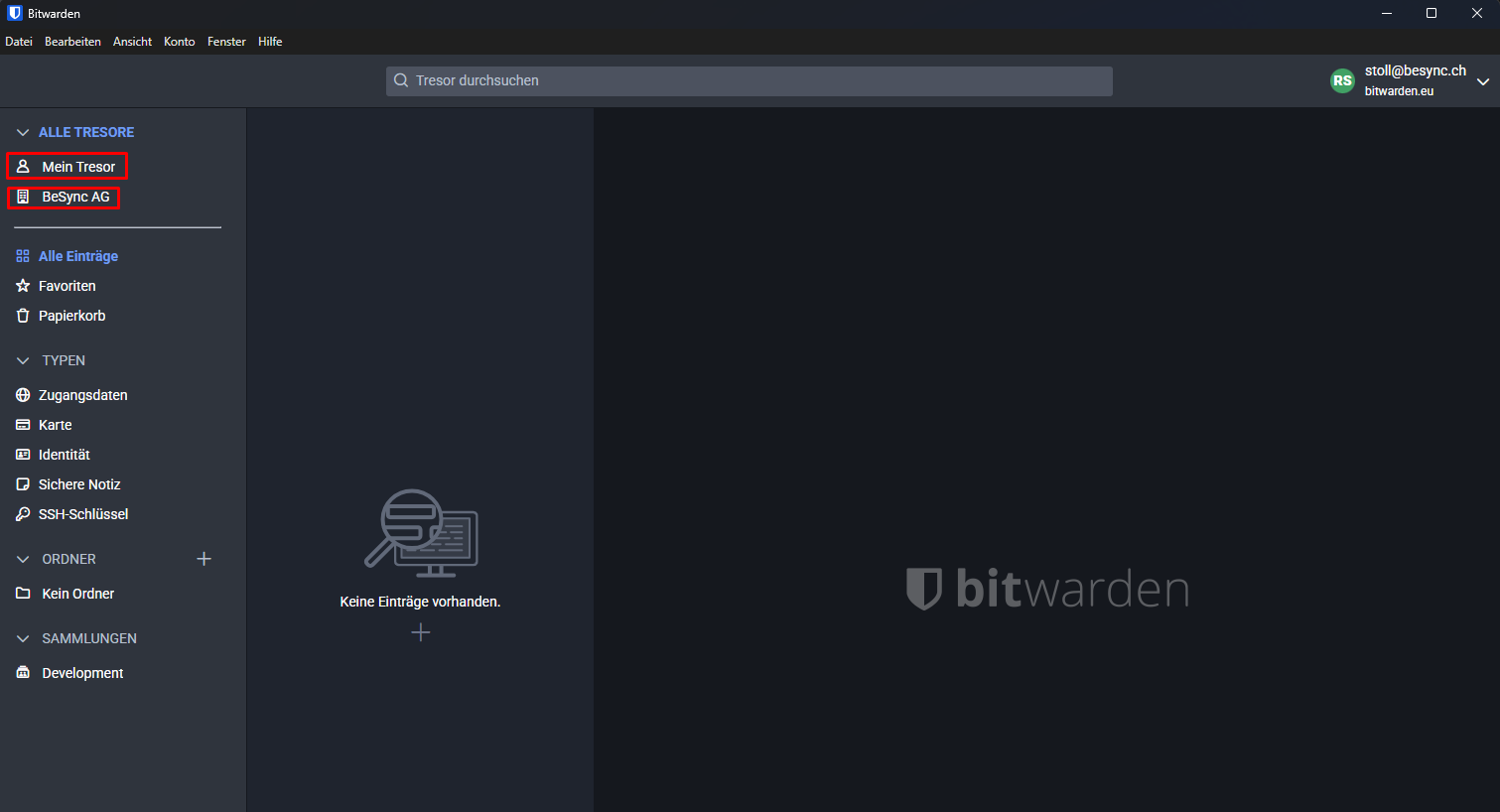The width and height of the screenshot is (1500, 812).
Task: Click the plus icon below 'Keine Einträge vorhanden'
Action: tap(421, 632)
